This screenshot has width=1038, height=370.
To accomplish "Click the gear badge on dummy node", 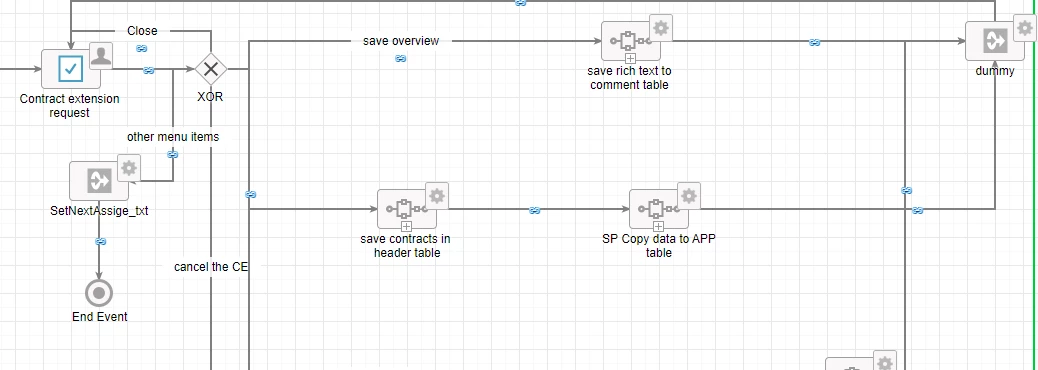I will click(x=1025, y=28).
